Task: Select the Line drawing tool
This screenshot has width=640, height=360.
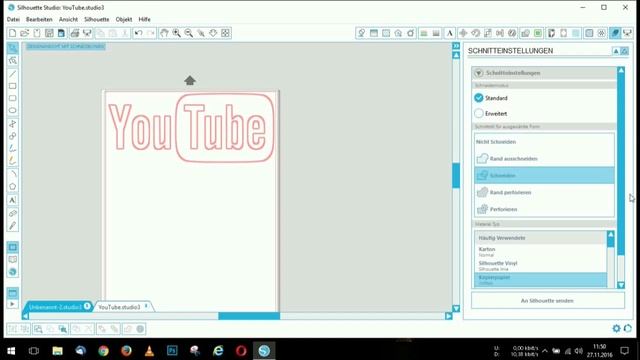Action: [13, 74]
